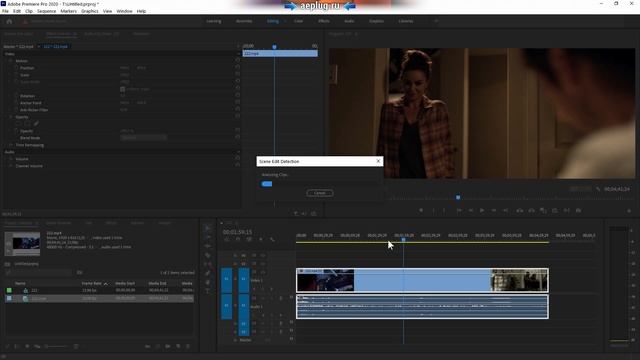Reset the Position parameter
640x360 pixels.
238,68
